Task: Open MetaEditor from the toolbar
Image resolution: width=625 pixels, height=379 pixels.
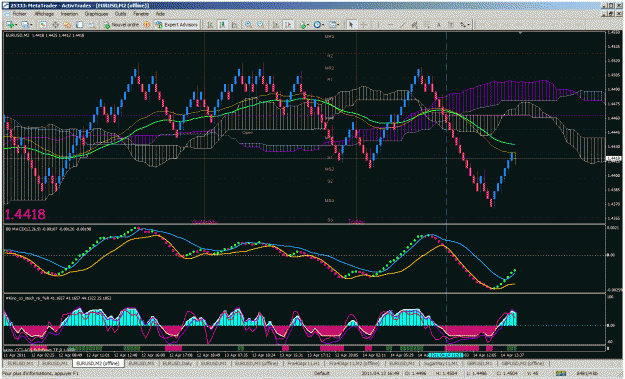Action: [x=147, y=25]
